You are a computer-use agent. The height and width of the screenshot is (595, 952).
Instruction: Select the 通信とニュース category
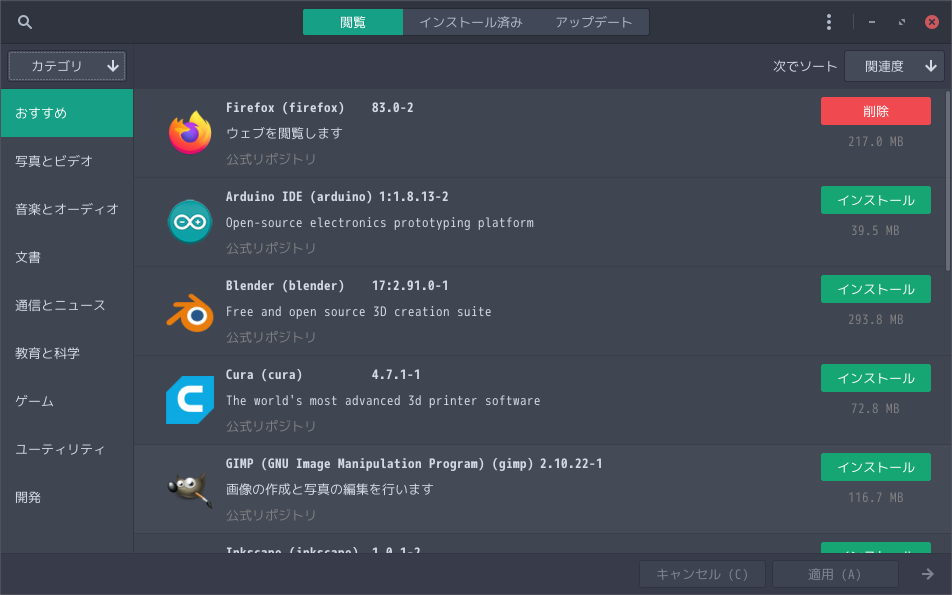click(x=67, y=305)
